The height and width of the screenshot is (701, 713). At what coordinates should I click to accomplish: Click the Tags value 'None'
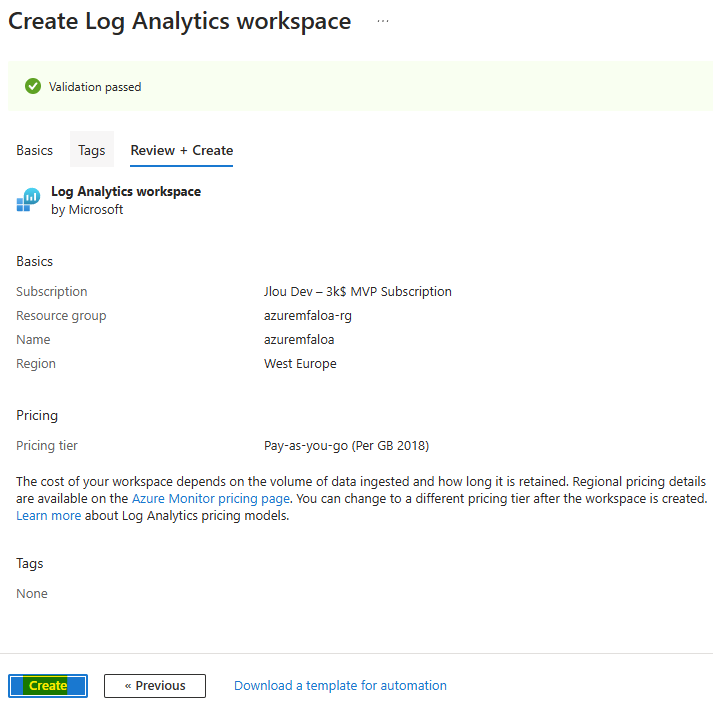[x=32, y=594]
